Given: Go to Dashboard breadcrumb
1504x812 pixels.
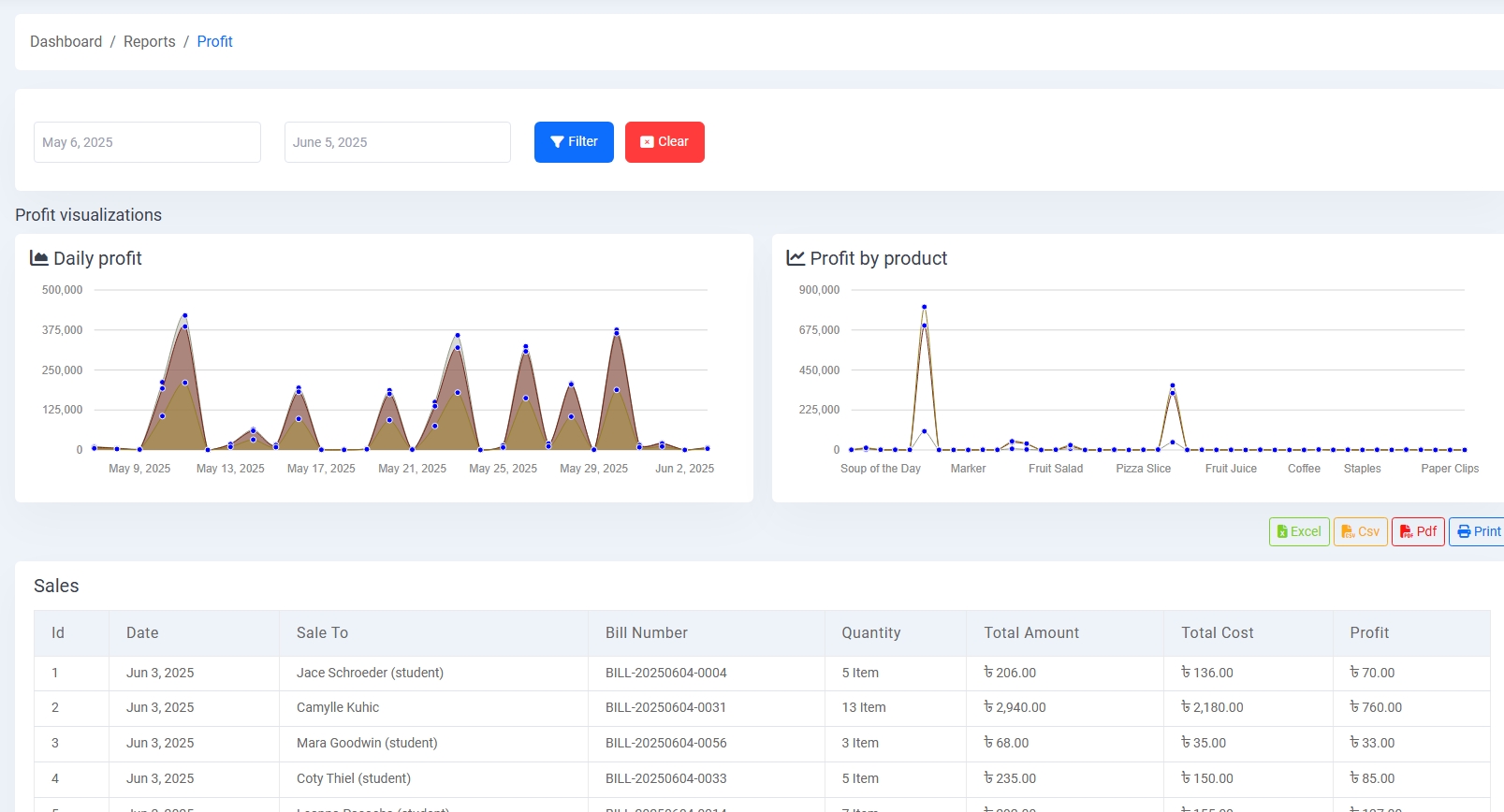Looking at the screenshot, I should (x=66, y=42).
